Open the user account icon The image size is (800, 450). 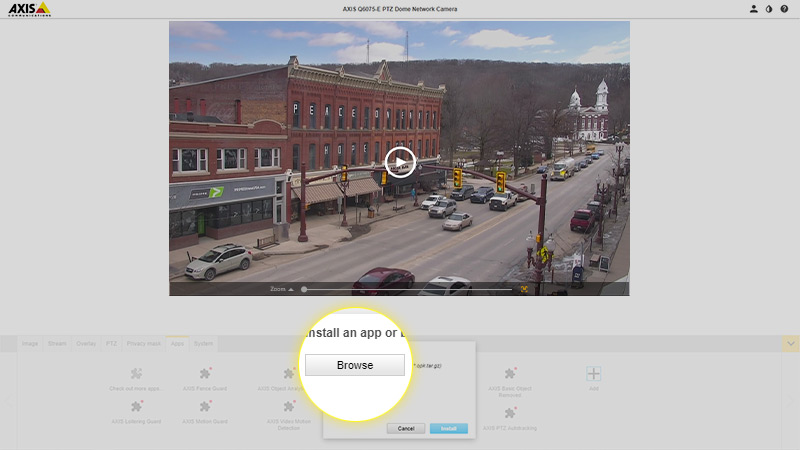click(x=753, y=9)
